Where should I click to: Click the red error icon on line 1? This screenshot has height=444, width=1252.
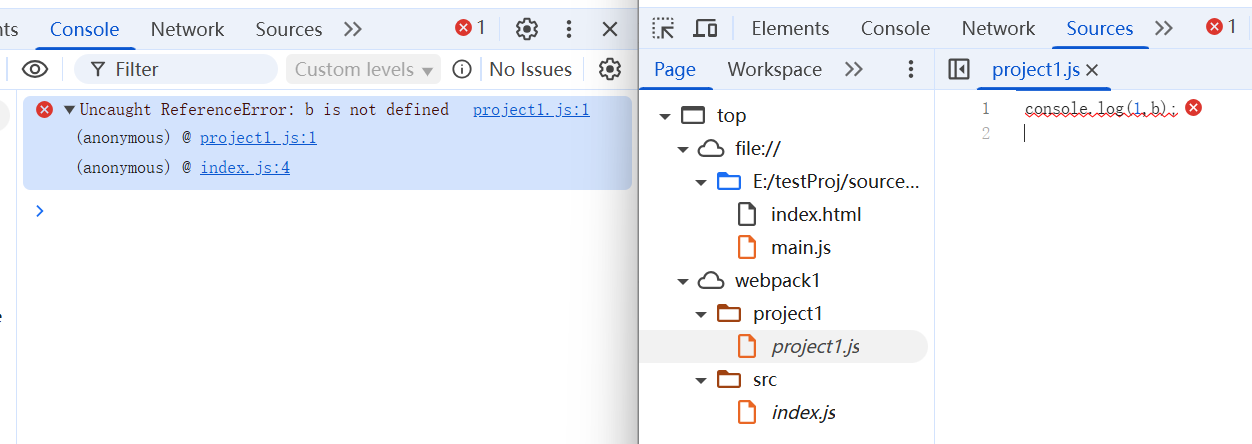(x=1193, y=108)
